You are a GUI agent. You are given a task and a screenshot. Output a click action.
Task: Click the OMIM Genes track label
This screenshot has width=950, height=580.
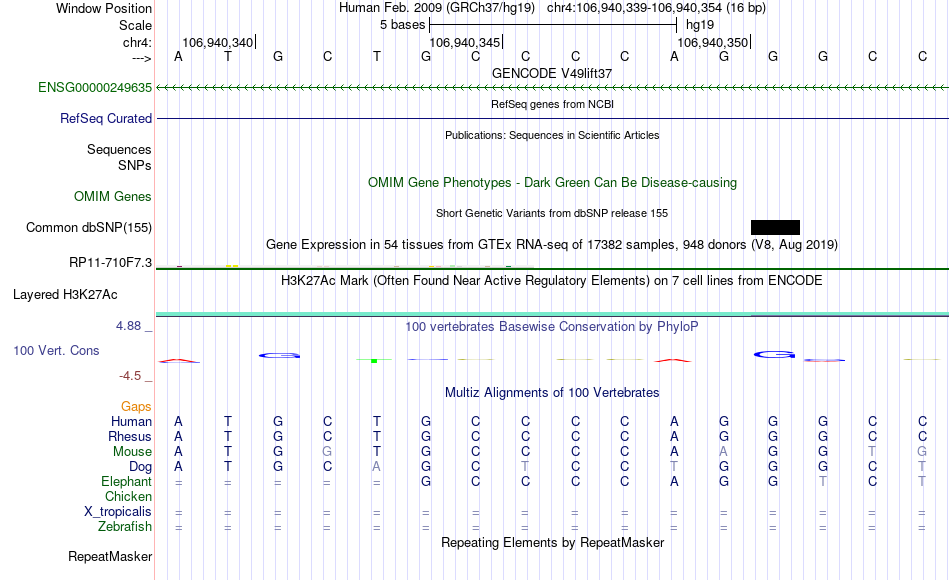click(113, 196)
